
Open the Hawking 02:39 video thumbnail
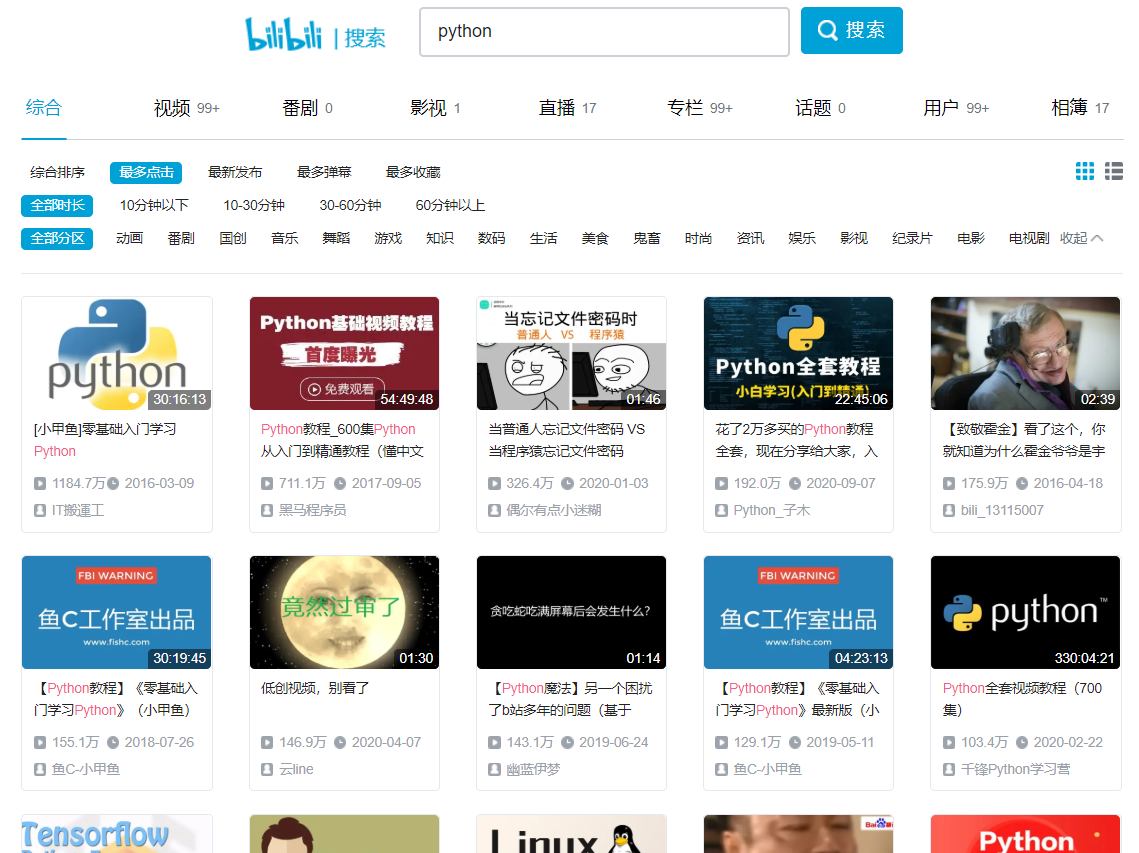point(1025,353)
